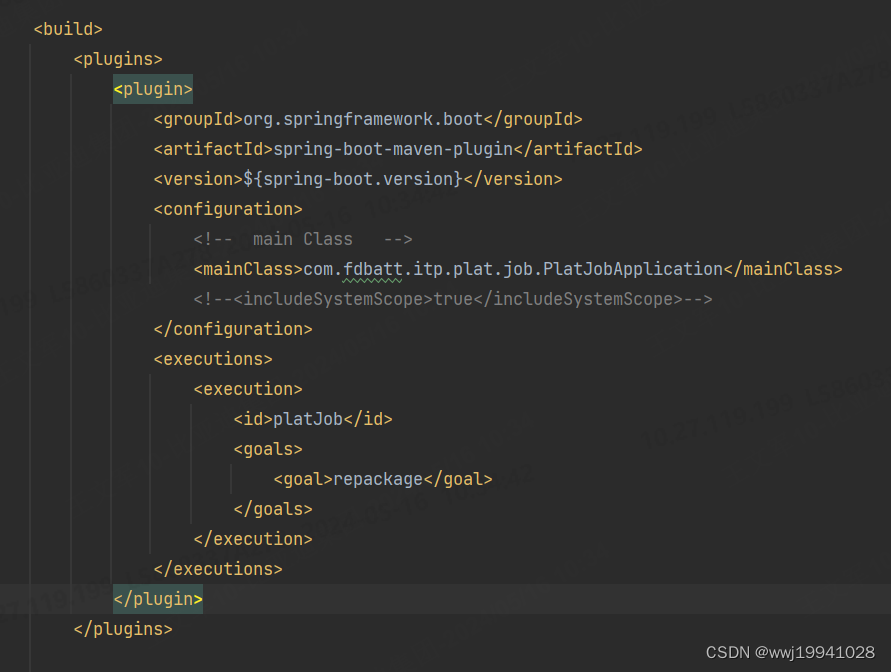Viewport: 891px width, 672px height.
Task: Click the highlighted opening plugin tag
Action: pyautogui.click(x=152, y=89)
